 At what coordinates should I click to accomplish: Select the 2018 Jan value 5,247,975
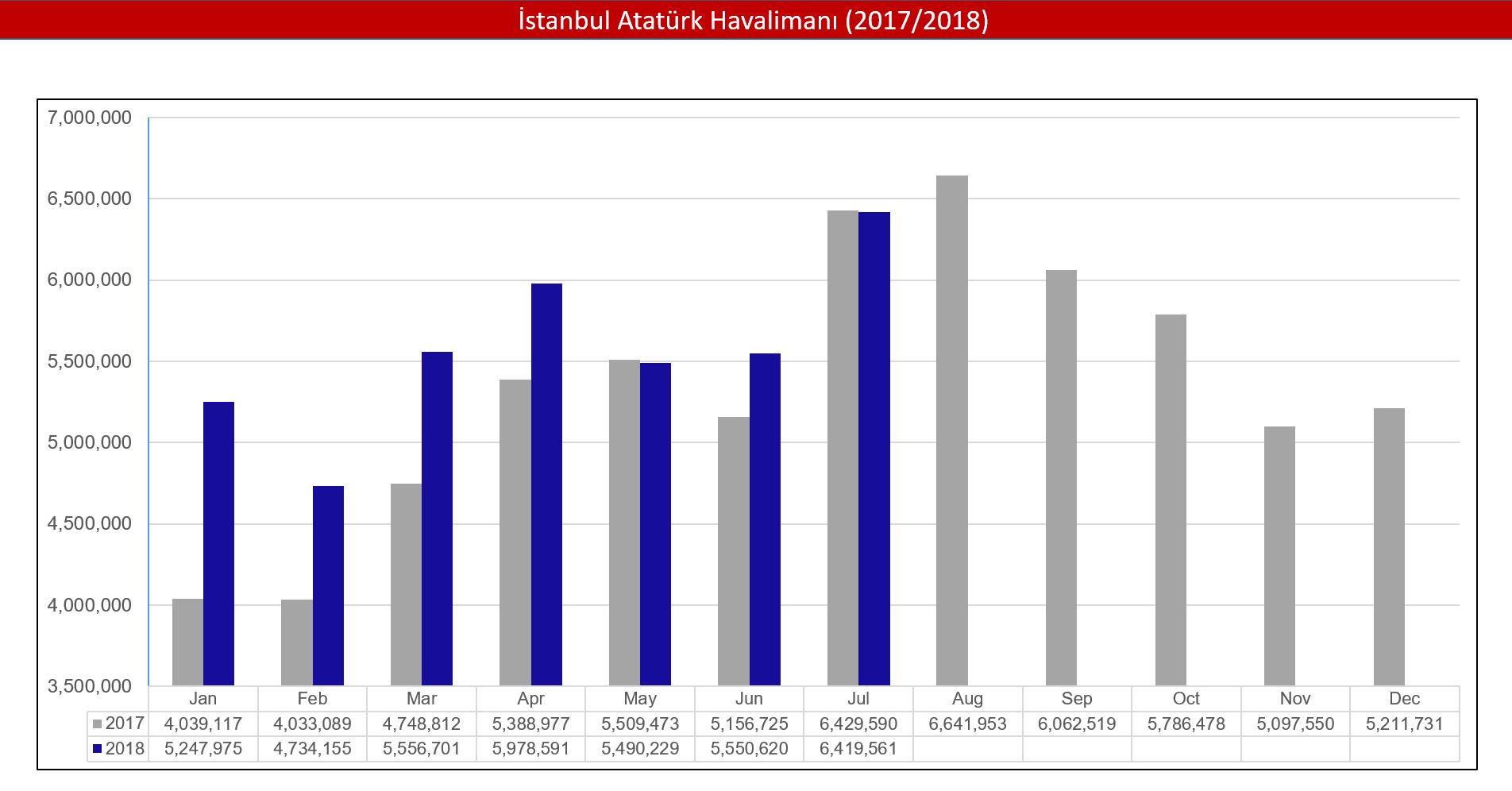(203, 749)
